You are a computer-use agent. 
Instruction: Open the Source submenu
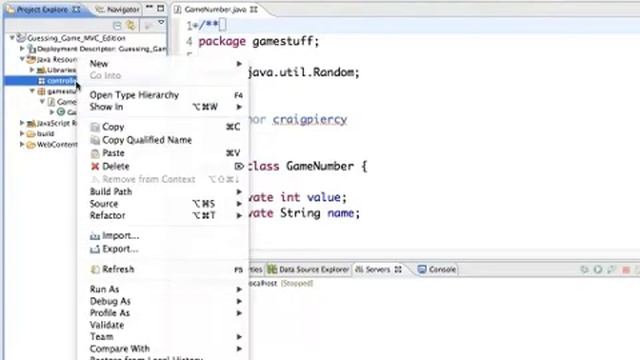(x=163, y=204)
